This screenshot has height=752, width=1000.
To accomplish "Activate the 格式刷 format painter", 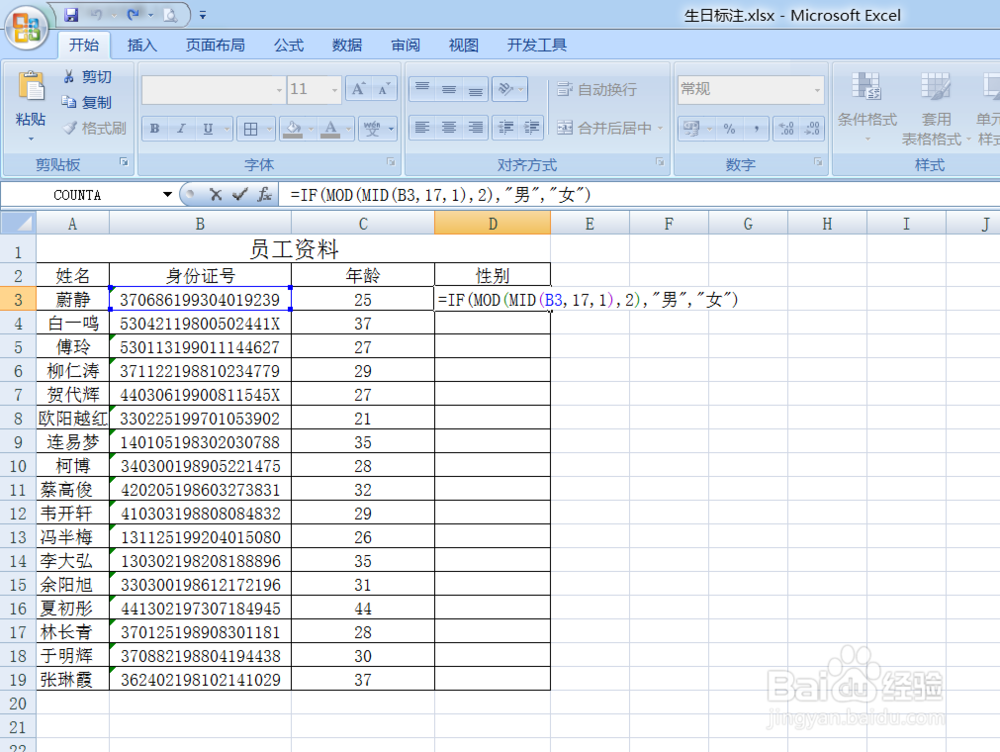I will click(94, 128).
